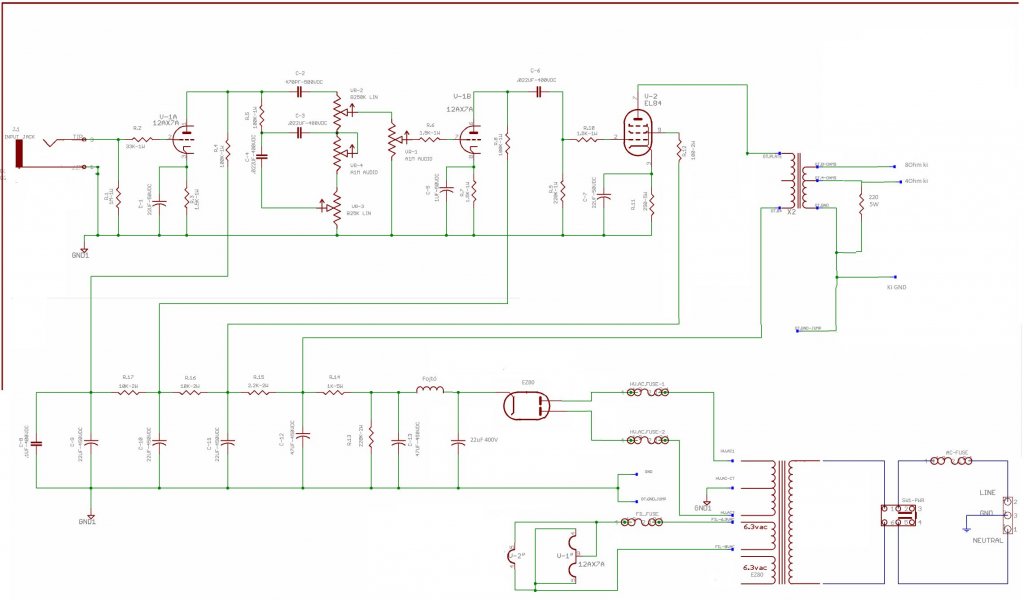This screenshot has width=1024, height=600.
Task: Toggle the SW1-PWR power switch symbol
Action: coord(899,515)
